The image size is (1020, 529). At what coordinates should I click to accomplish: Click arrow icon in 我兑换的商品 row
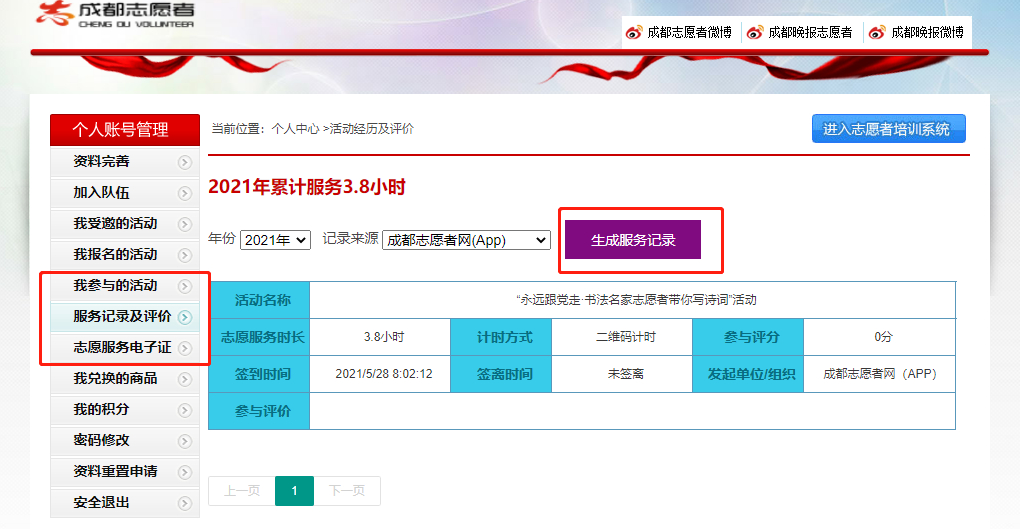tap(185, 379)
